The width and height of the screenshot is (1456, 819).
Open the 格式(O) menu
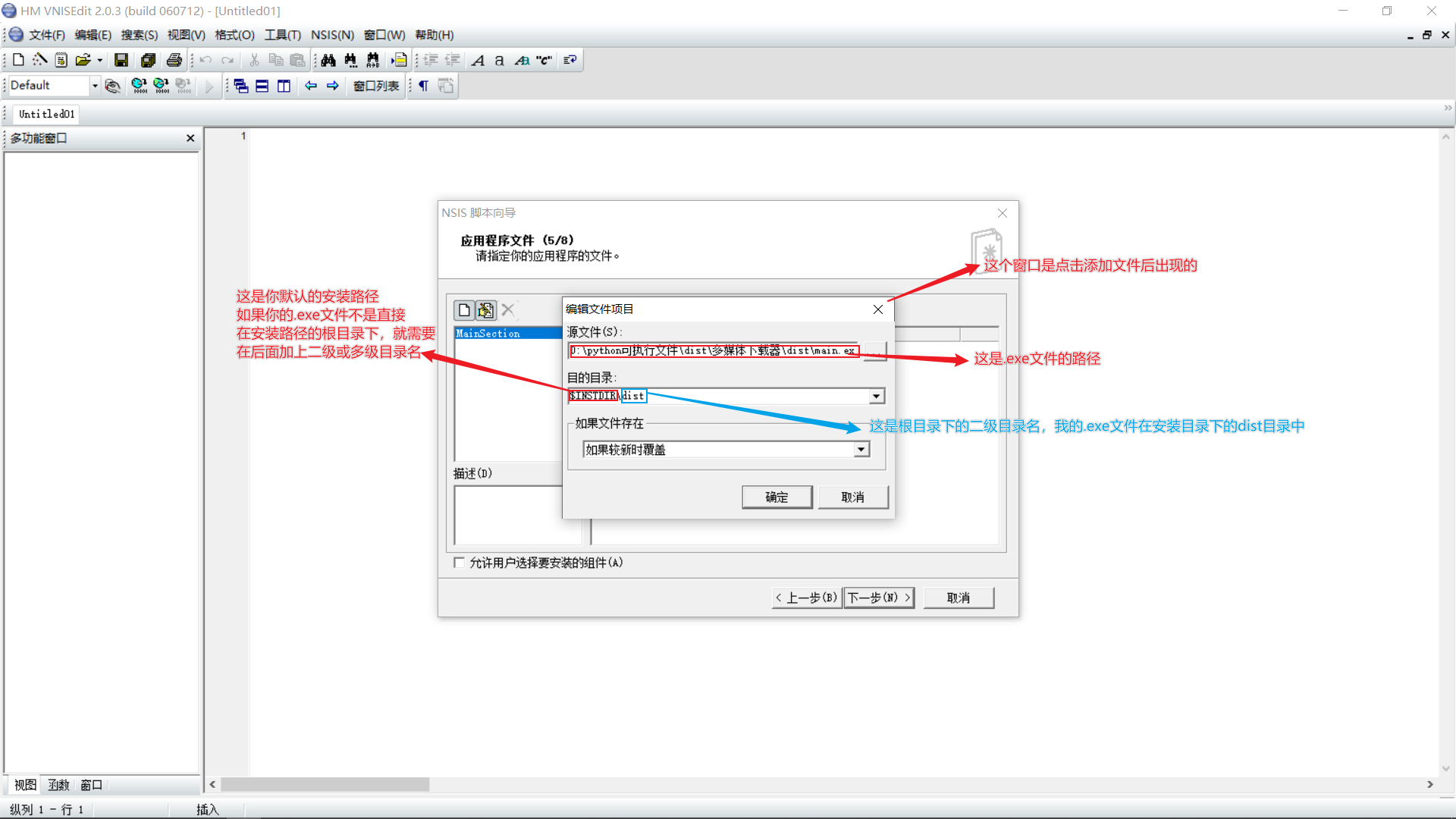(x=234, y=35)
